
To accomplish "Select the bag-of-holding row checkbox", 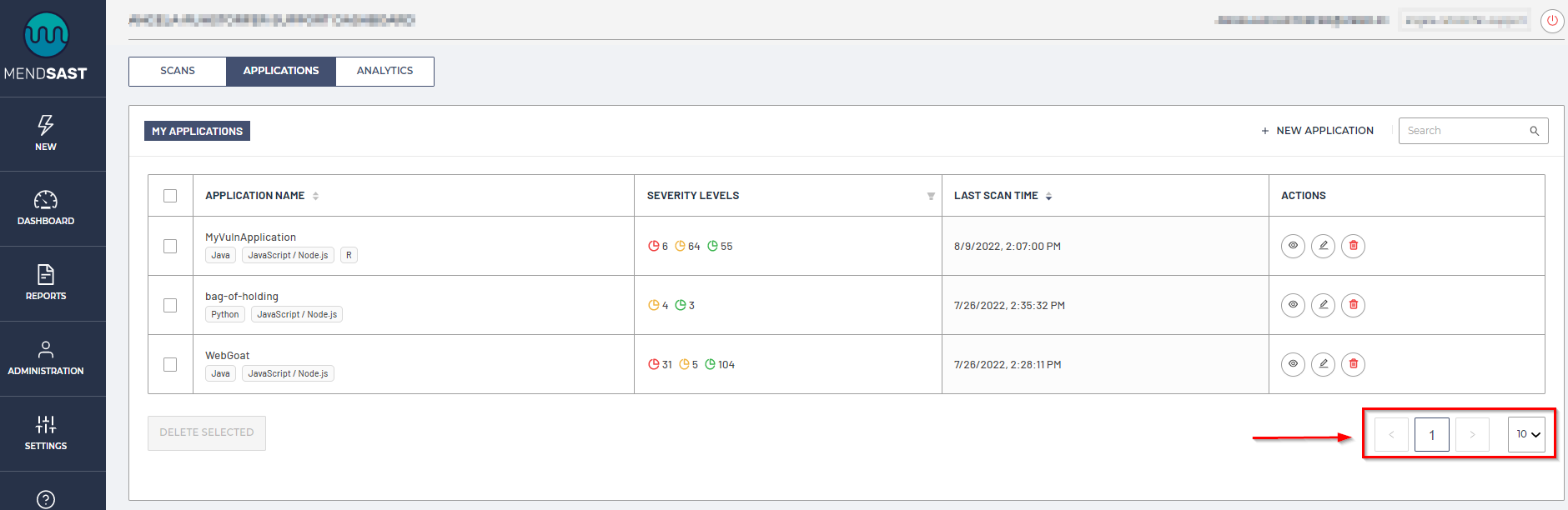I will click(x=170, y=305).
